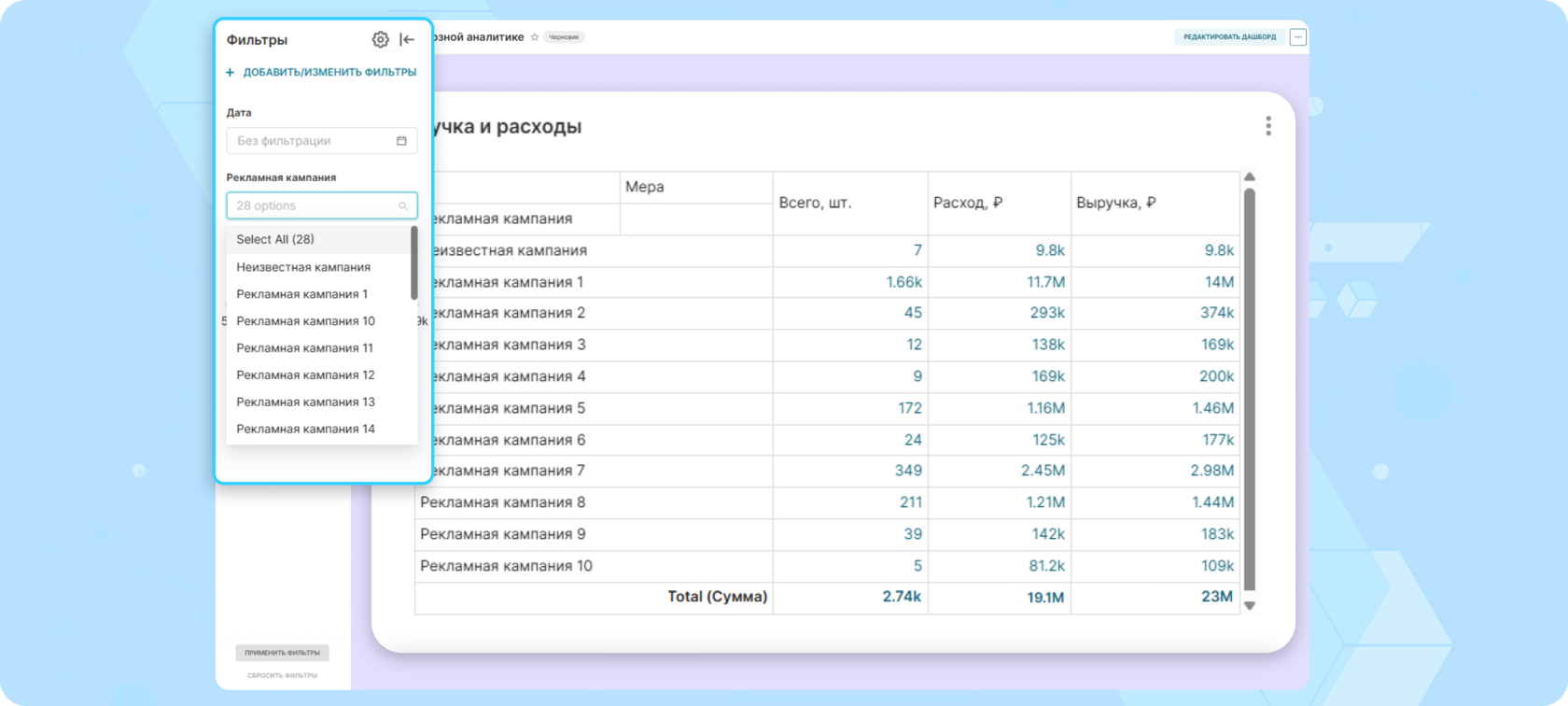1568x706 pixels.
Task: Click the table's vertical scrollbar thumb
Action: (1250, 390)
